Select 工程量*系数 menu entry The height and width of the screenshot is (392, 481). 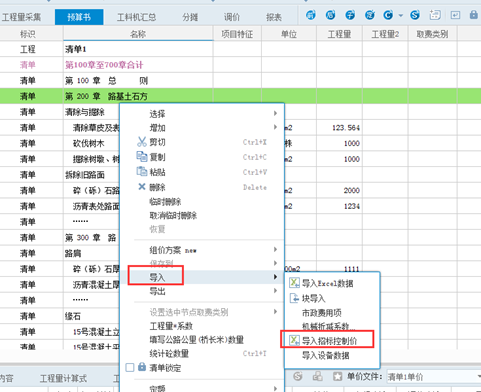171,326
